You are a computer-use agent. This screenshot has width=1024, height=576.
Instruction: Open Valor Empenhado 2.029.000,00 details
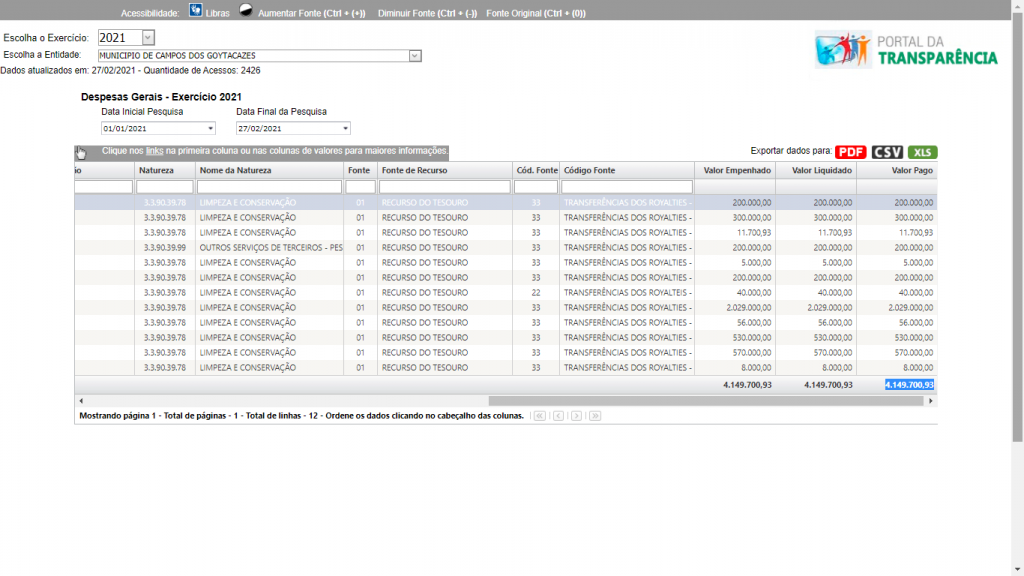748,308
